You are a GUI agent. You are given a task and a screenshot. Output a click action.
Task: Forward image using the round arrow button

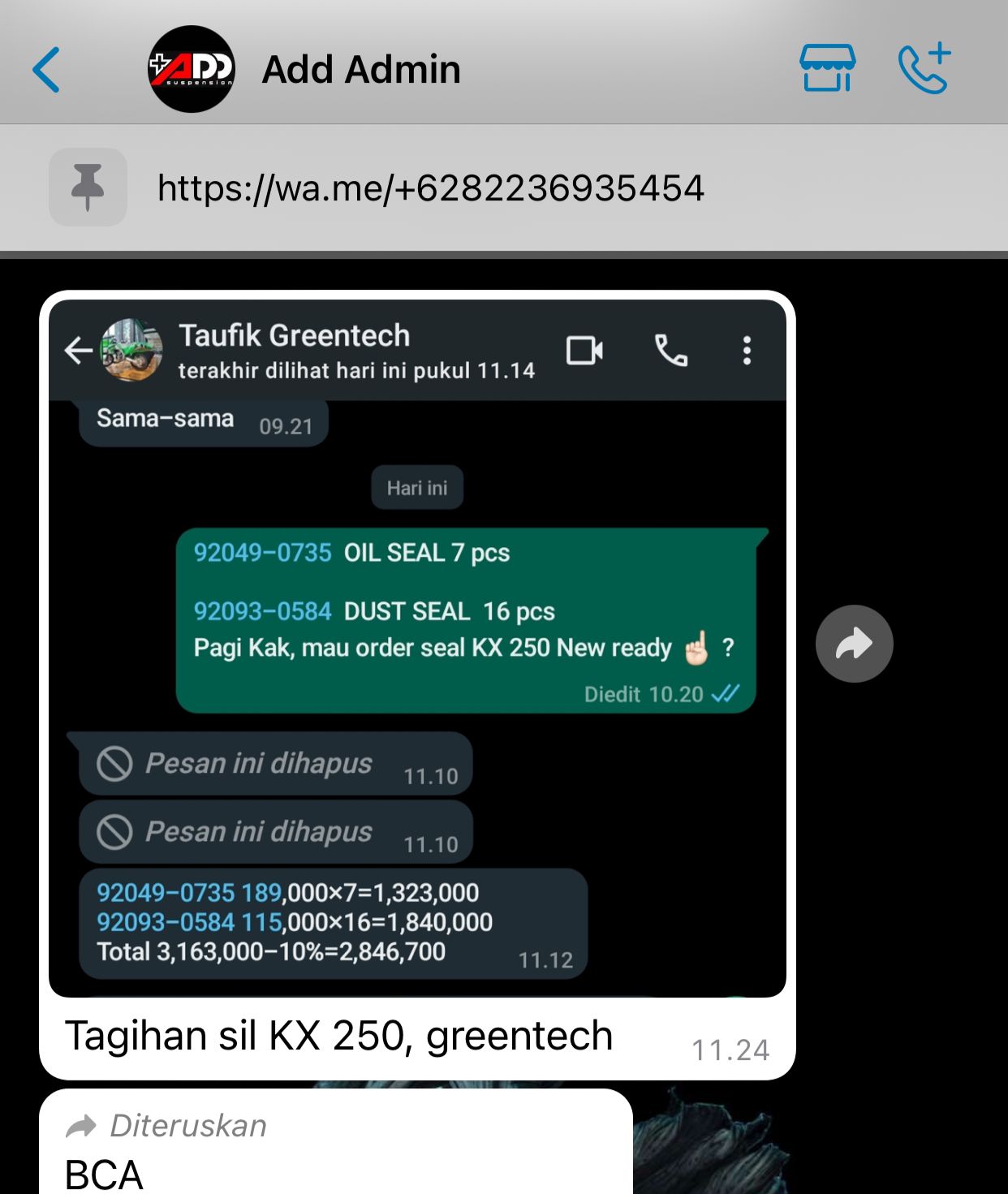coord(855,644)
